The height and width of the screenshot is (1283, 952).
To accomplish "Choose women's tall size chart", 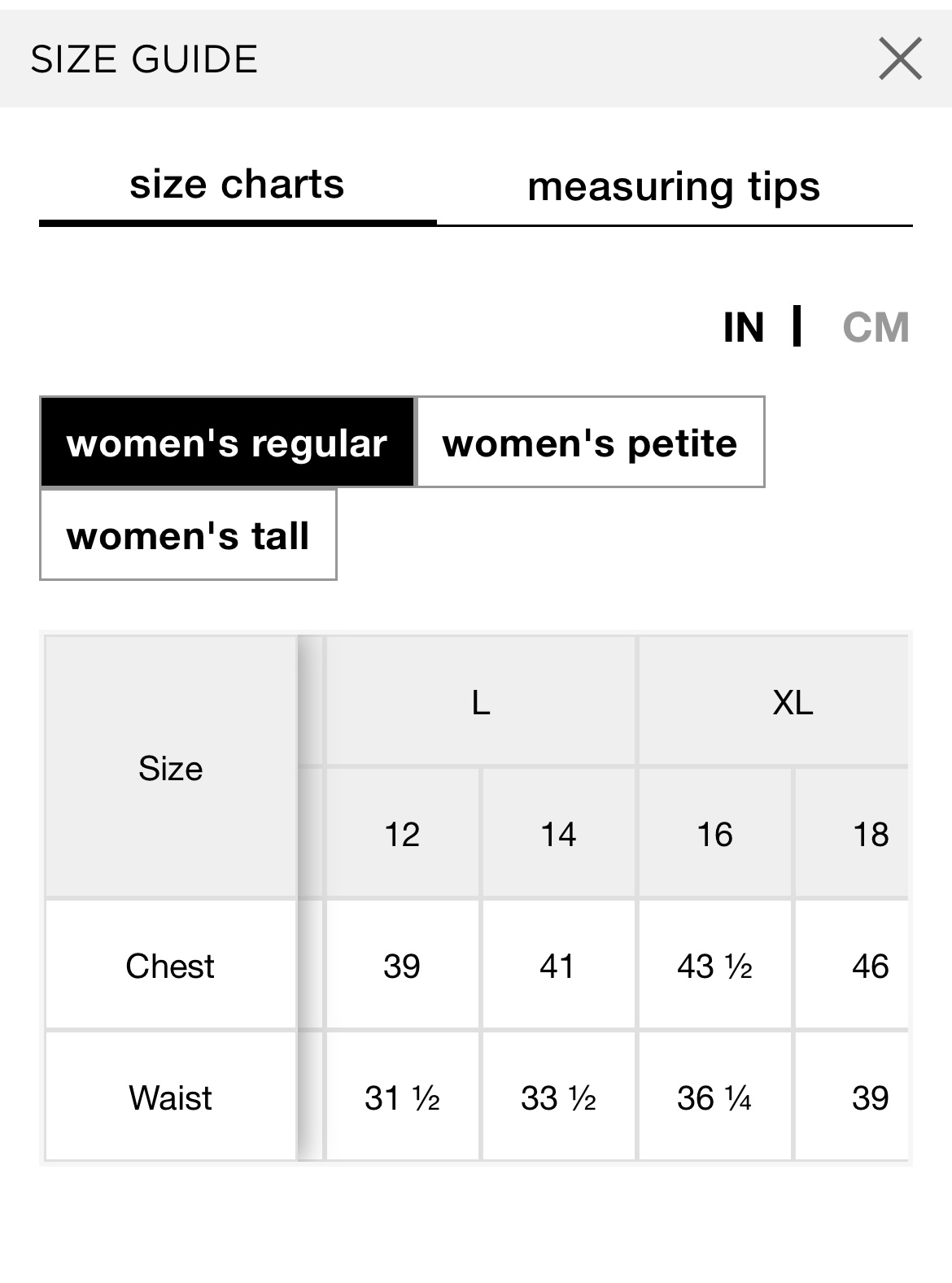I will pos(188,535).
